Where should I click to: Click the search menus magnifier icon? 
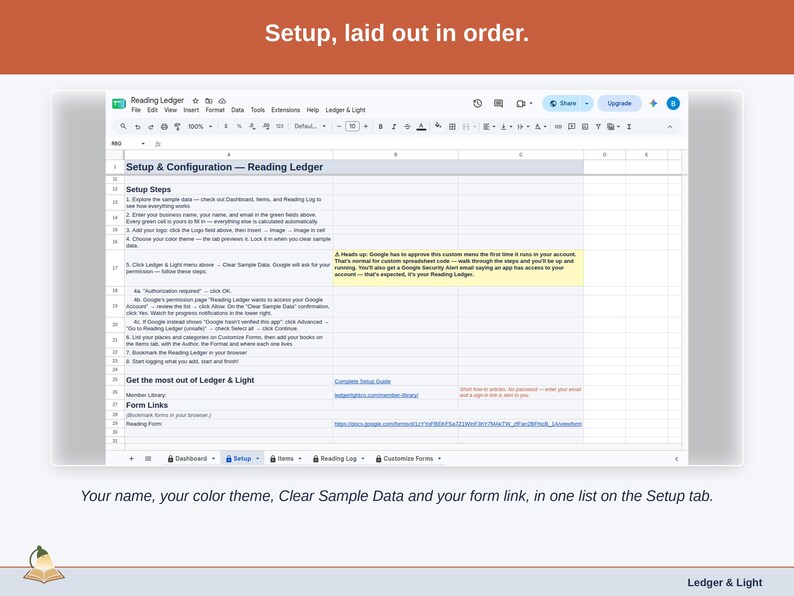pyautogui.click(x=123, y=126)
